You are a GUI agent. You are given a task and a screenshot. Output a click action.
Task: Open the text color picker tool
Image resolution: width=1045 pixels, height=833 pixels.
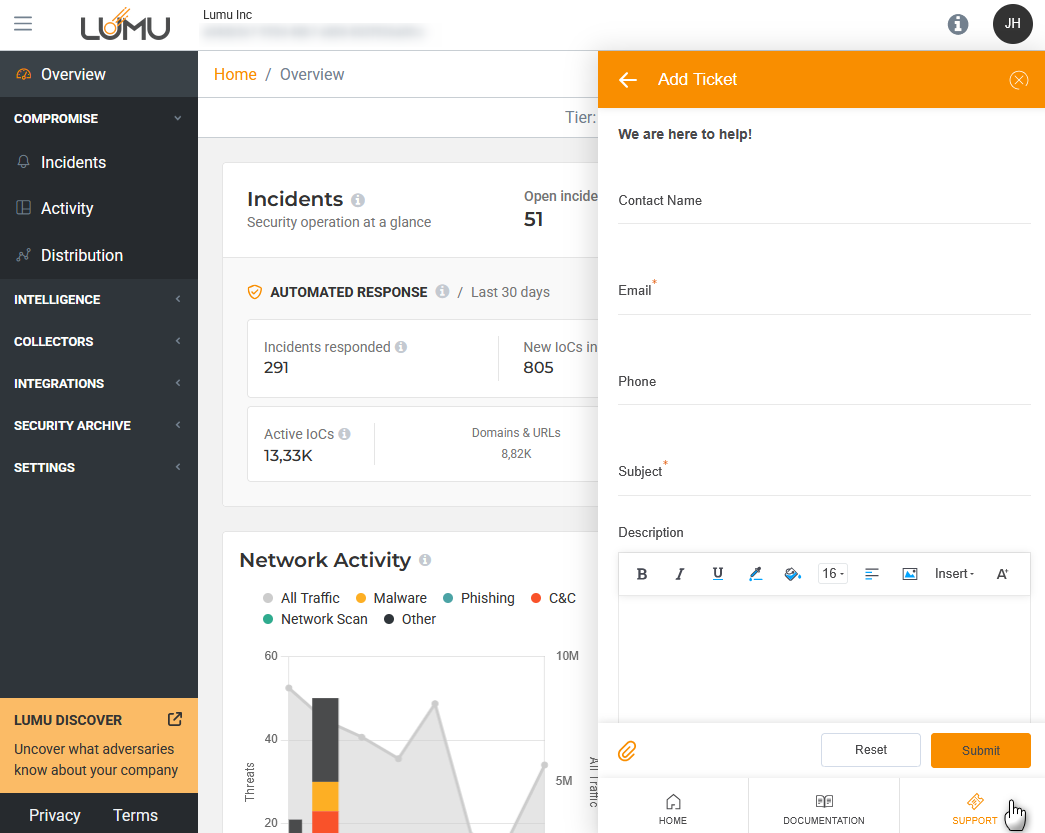tap(755, 574)
